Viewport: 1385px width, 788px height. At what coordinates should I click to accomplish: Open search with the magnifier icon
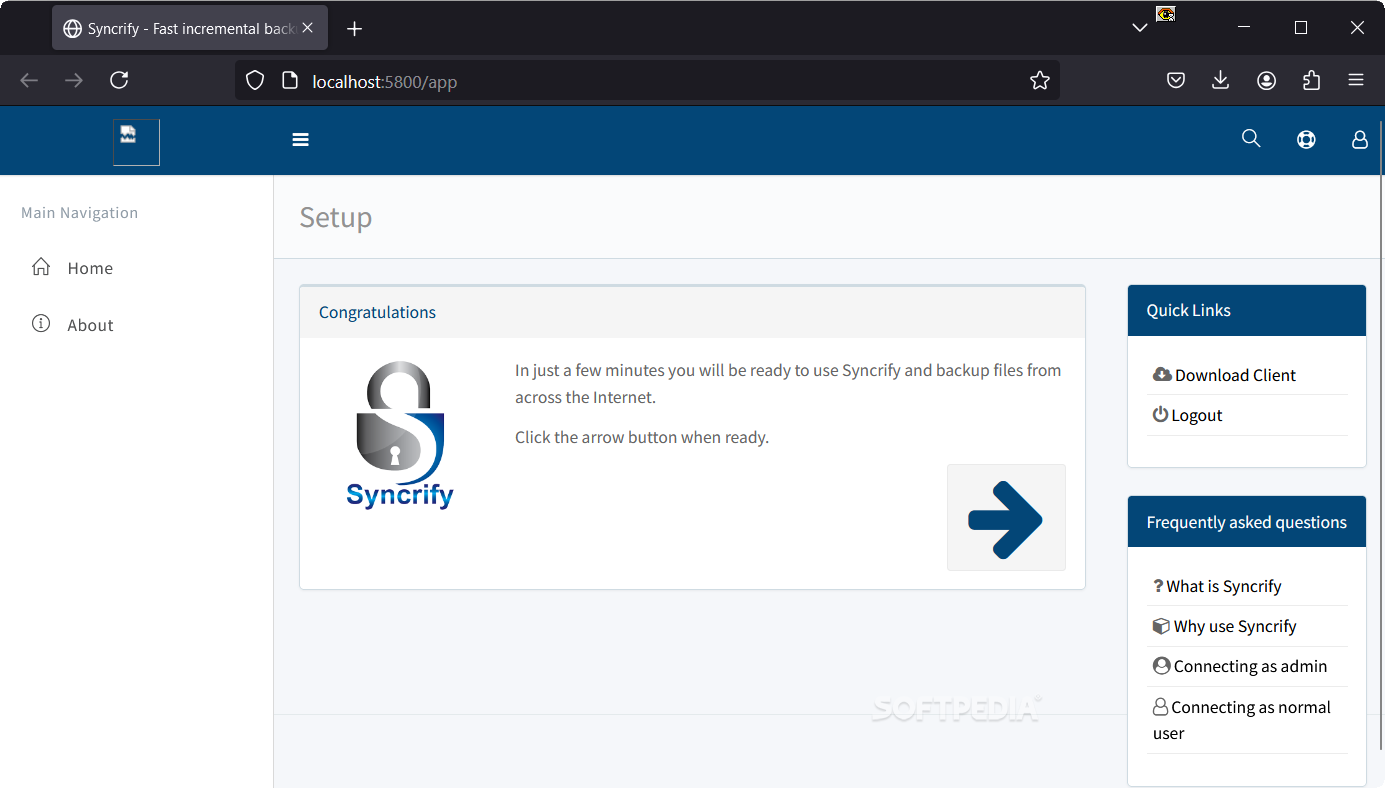(x=1251, y=139)
